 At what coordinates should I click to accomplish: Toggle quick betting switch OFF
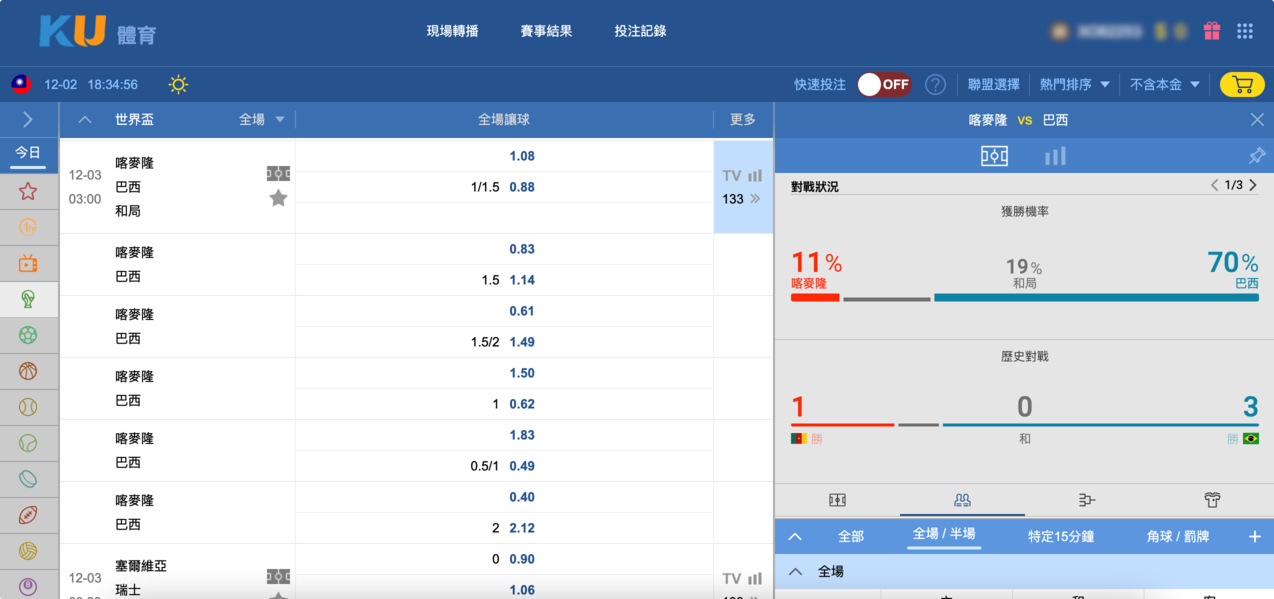(x=884, y=85)
